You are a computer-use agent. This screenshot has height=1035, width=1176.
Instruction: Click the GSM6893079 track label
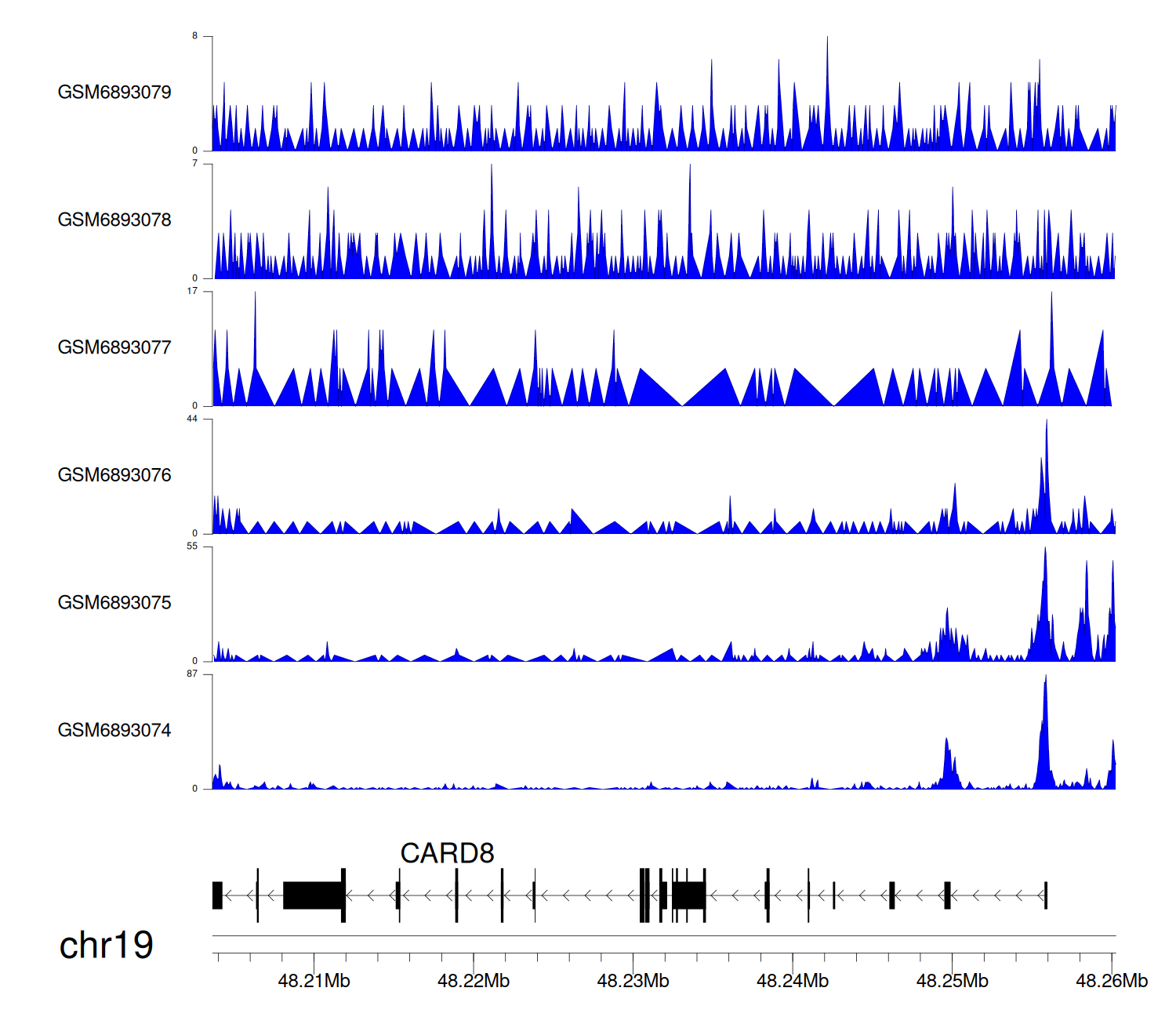click(114, 93)
